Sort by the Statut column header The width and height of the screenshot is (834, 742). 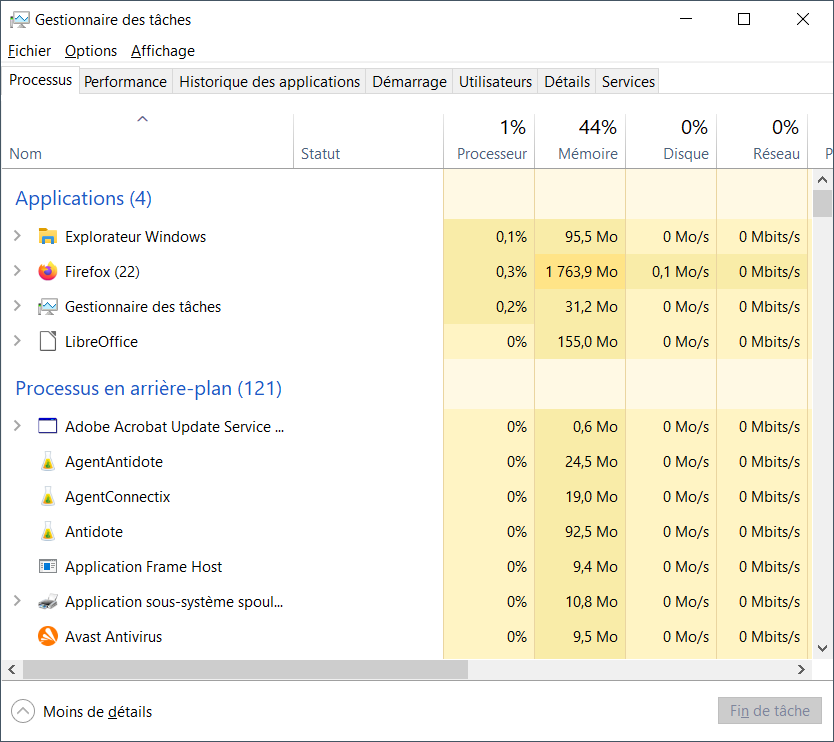368,141
